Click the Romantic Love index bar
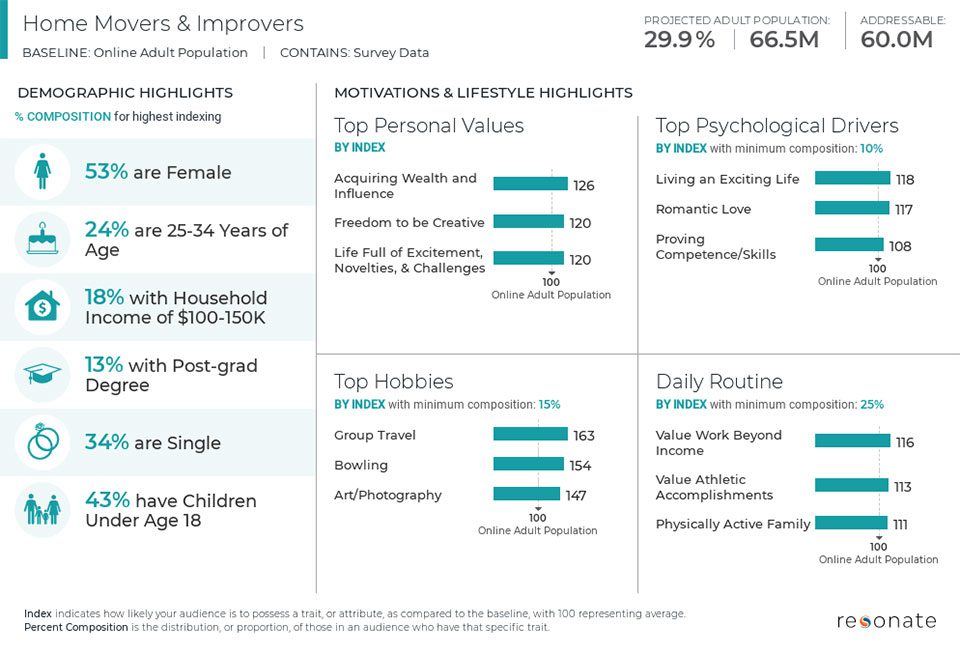The height and width of the screenshot is (654, 960). (851, 208)
